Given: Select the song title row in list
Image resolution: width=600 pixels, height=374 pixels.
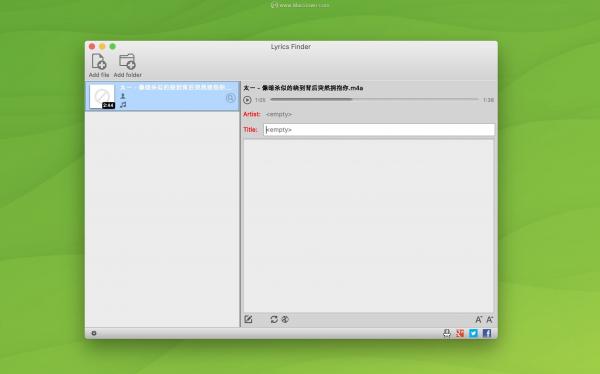Looking at the screenshot, I should (x=177, y=88).
